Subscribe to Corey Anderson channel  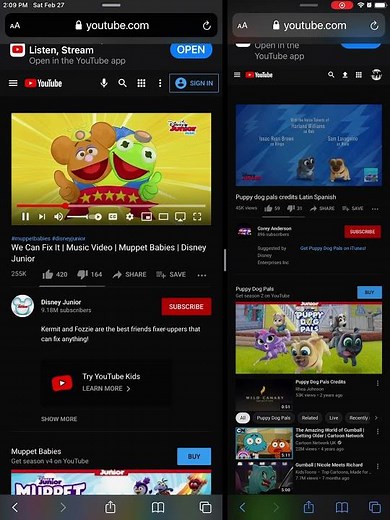point(363,231)
